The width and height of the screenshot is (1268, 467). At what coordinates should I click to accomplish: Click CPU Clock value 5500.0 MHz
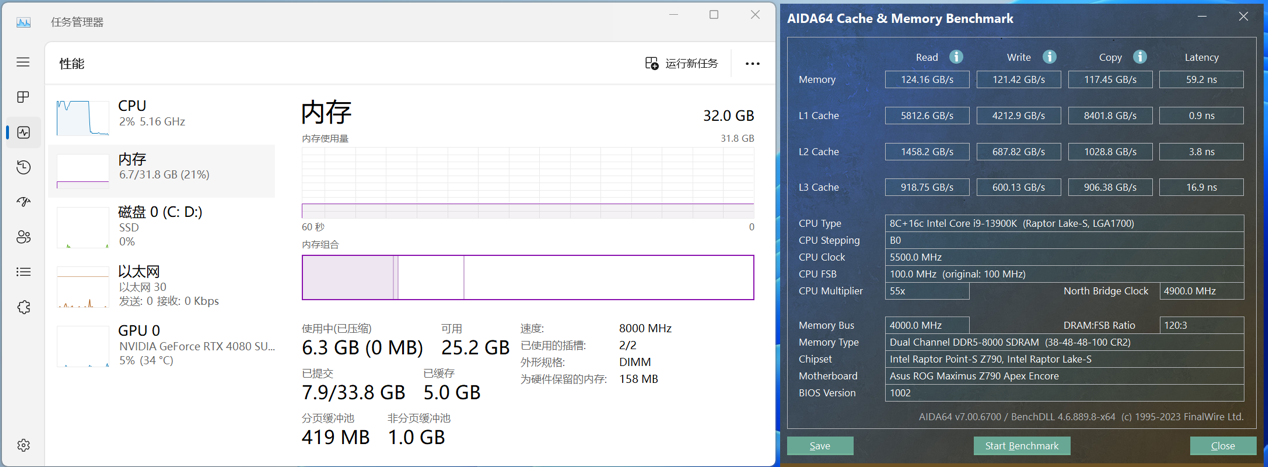coord(1064,257)
